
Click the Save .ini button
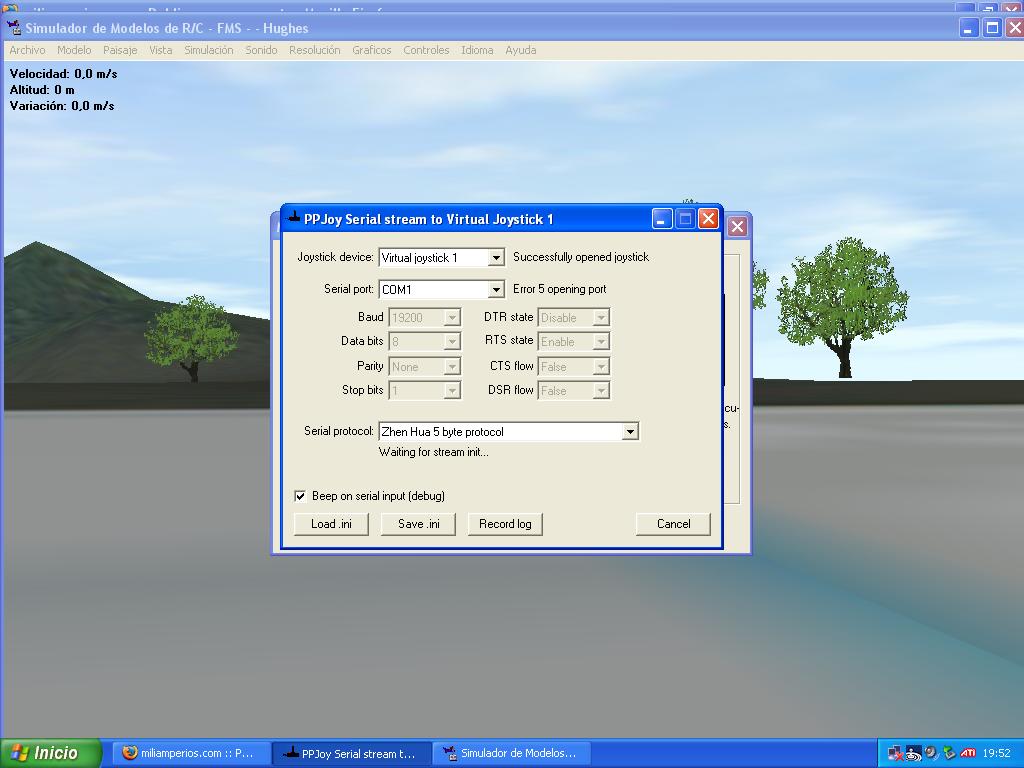[x=418, y=524]
